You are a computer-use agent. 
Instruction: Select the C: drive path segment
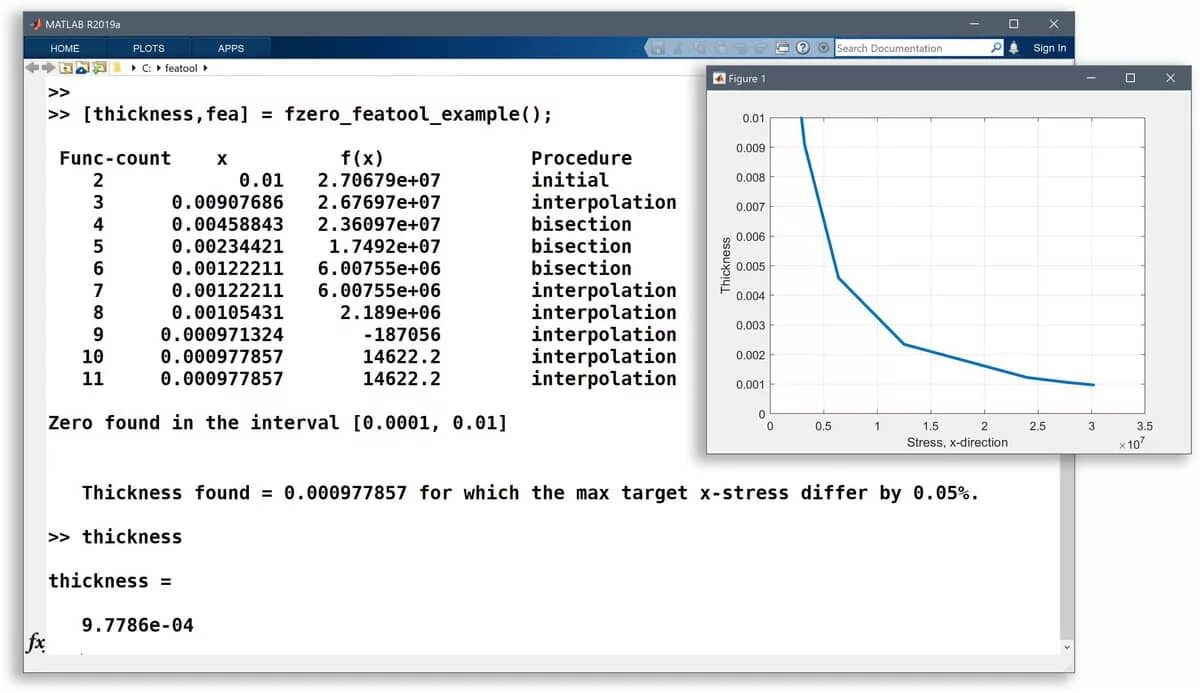pos(146,68)
